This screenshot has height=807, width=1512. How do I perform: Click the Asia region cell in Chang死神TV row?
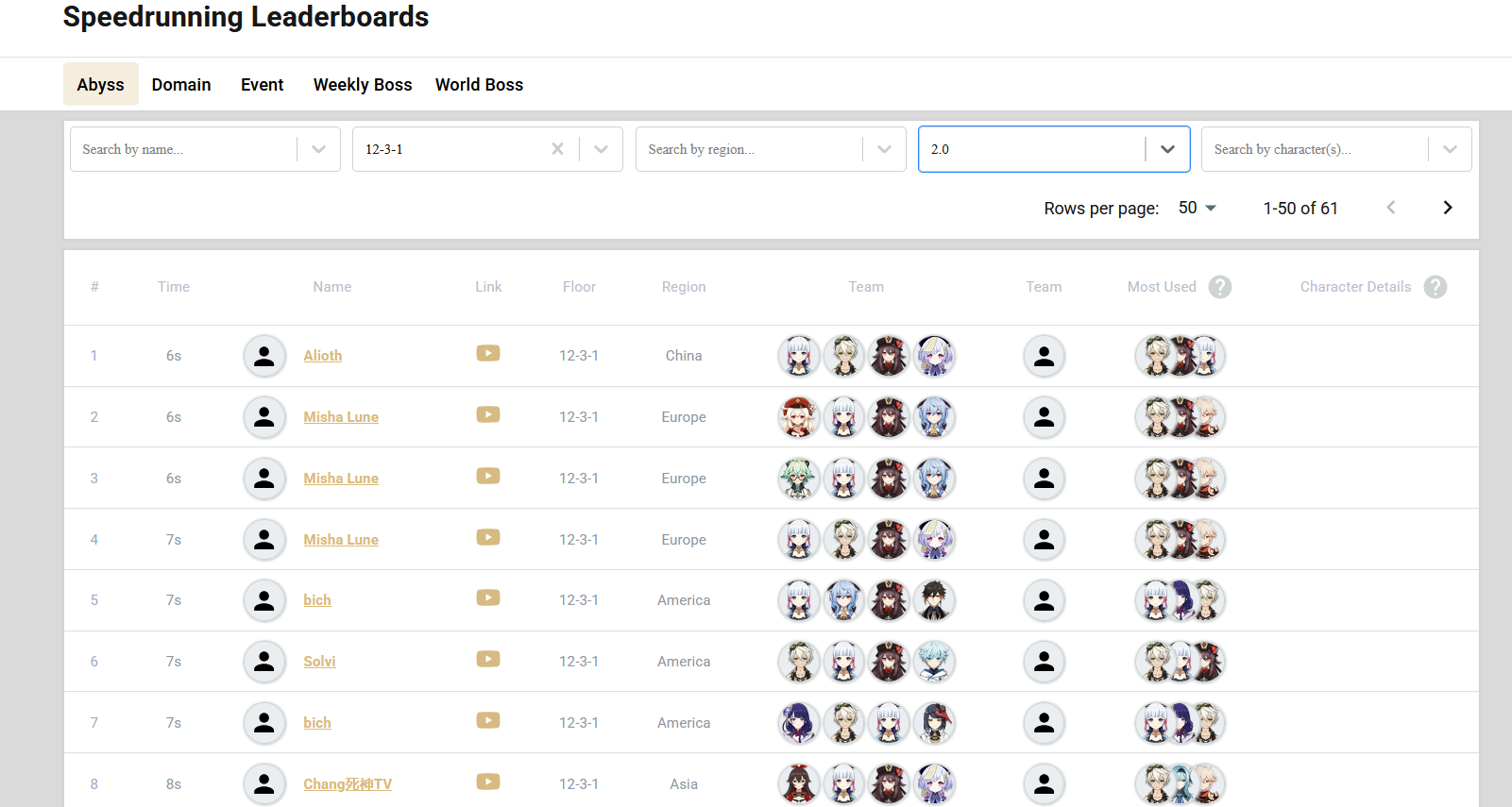684,784
